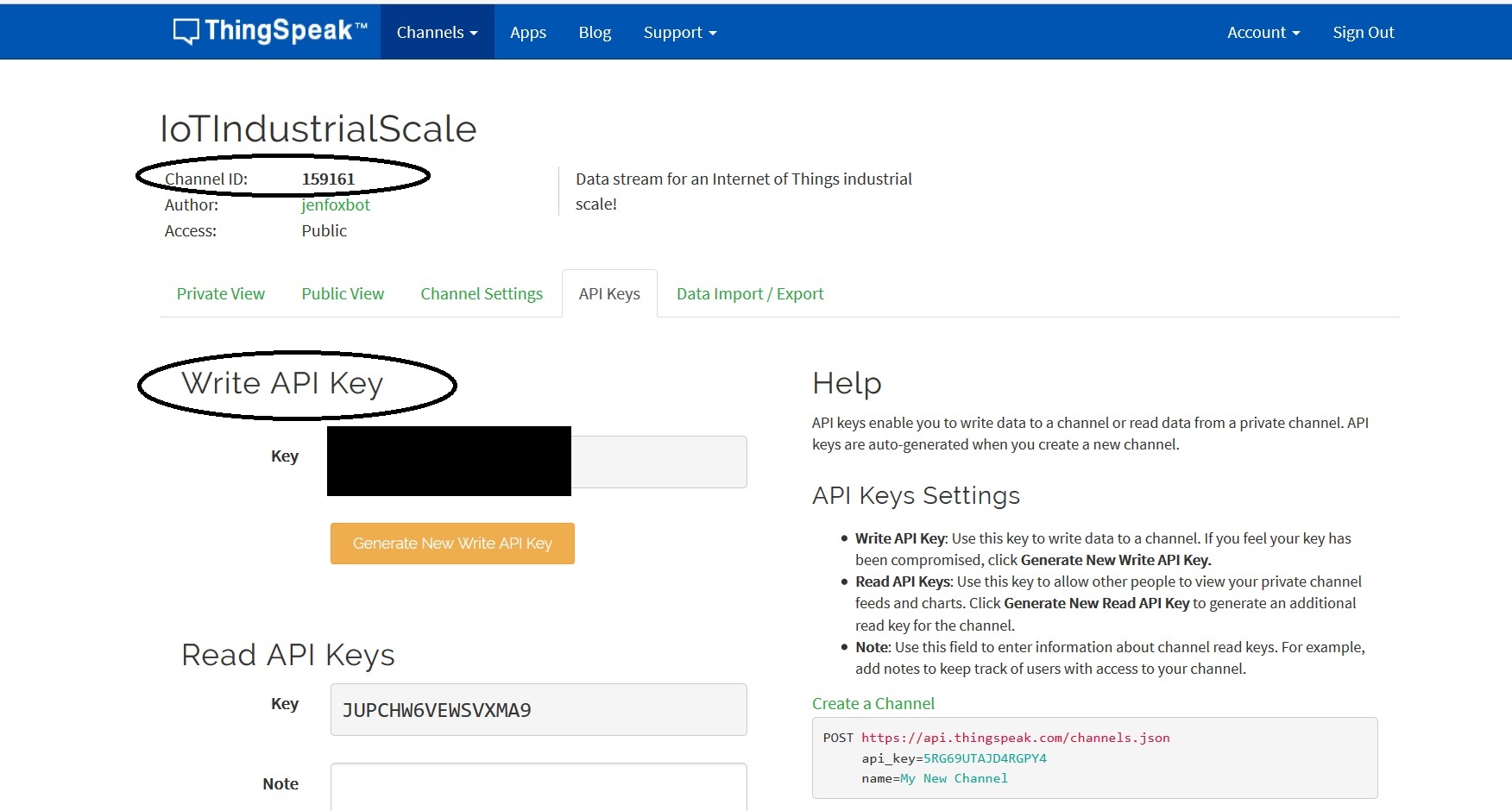Select the API Keys tab

[x=609, y=293]
